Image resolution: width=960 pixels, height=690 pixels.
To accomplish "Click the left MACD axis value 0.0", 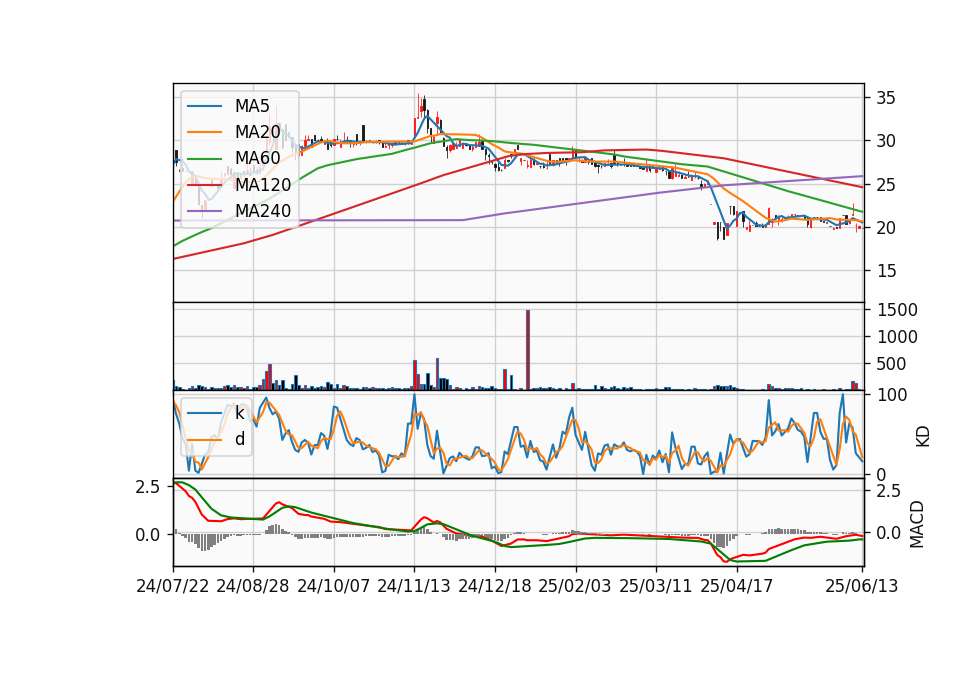I will pyautogui.click(x=148, y=534).
